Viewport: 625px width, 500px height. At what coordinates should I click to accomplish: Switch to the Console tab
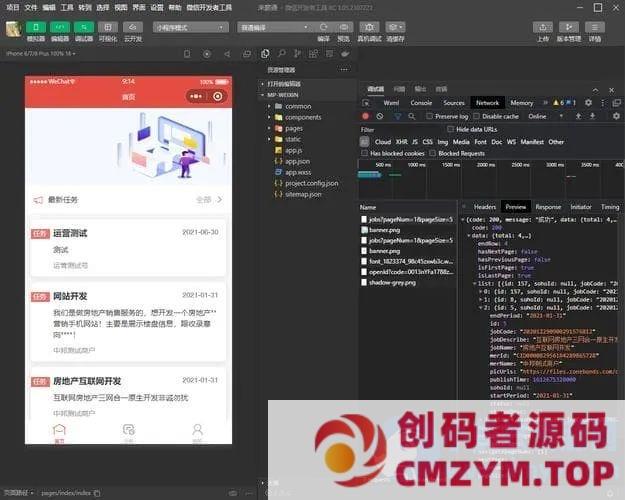point(421,103)
